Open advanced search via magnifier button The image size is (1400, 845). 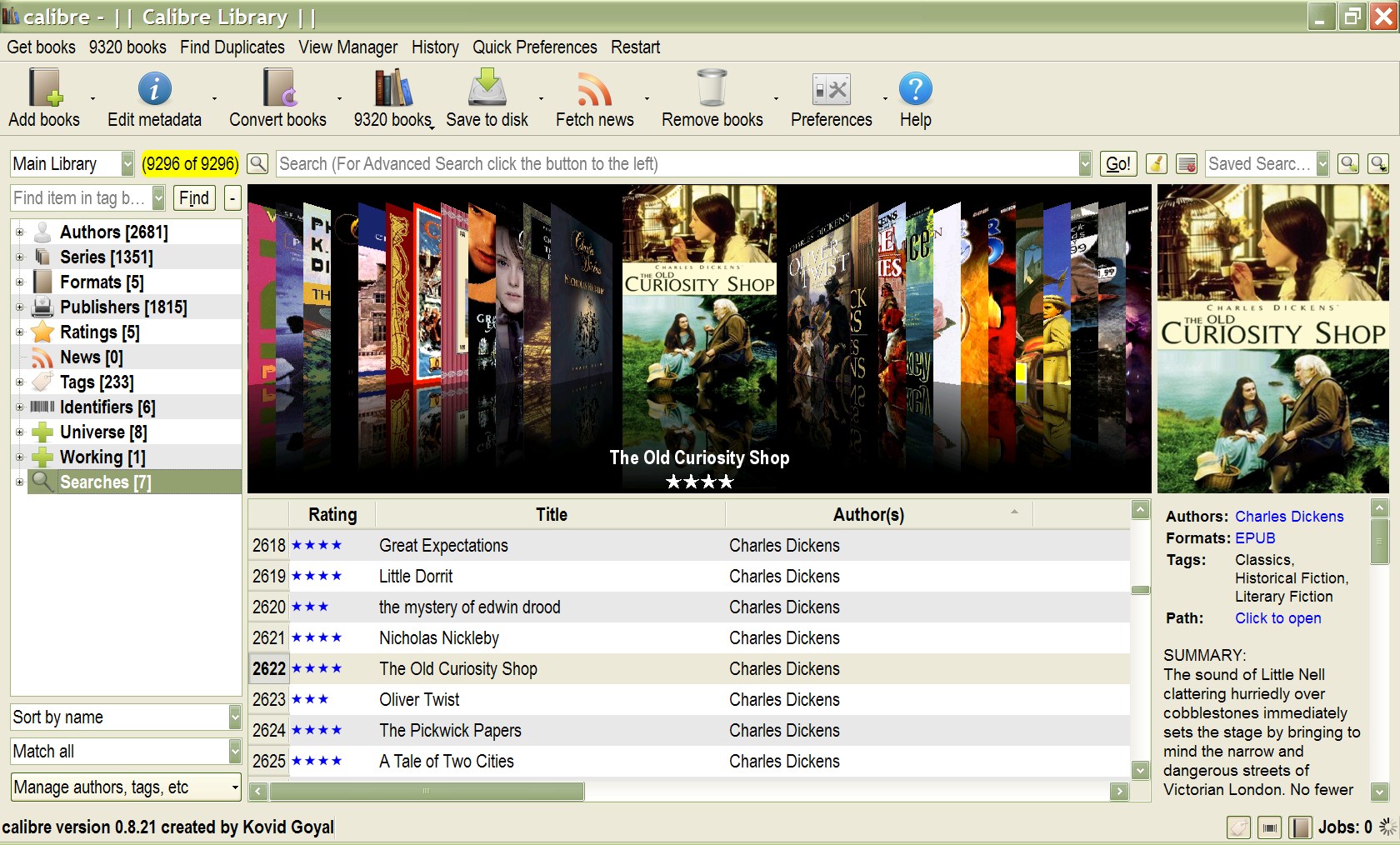click(258, 164)
